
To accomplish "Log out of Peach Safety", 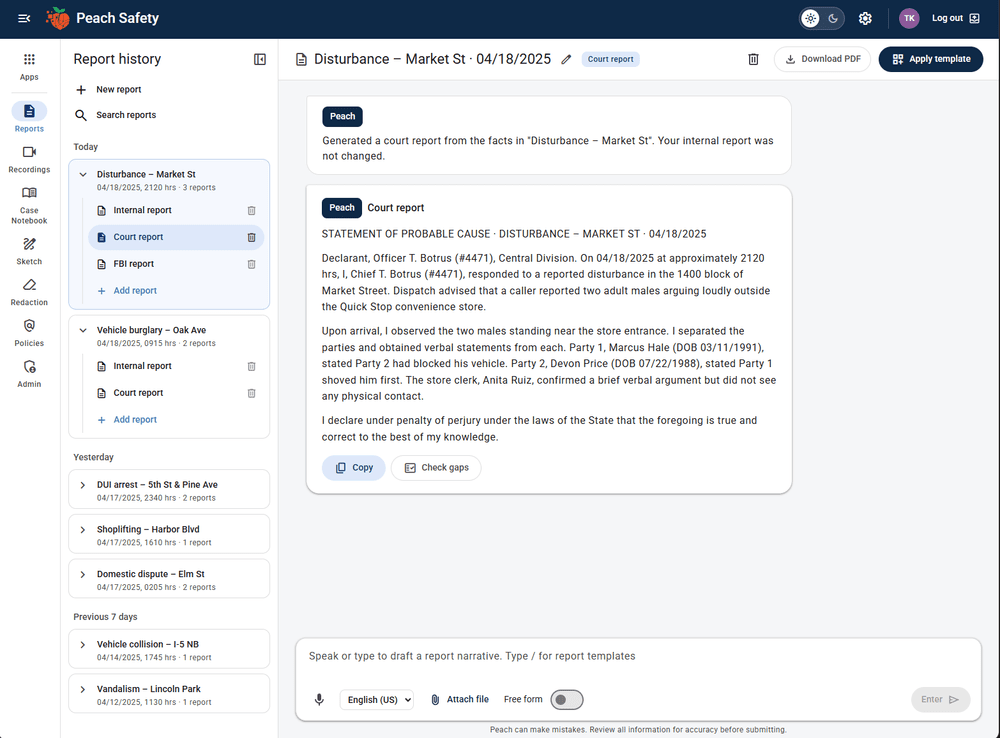I will click(x=955, y=18).
